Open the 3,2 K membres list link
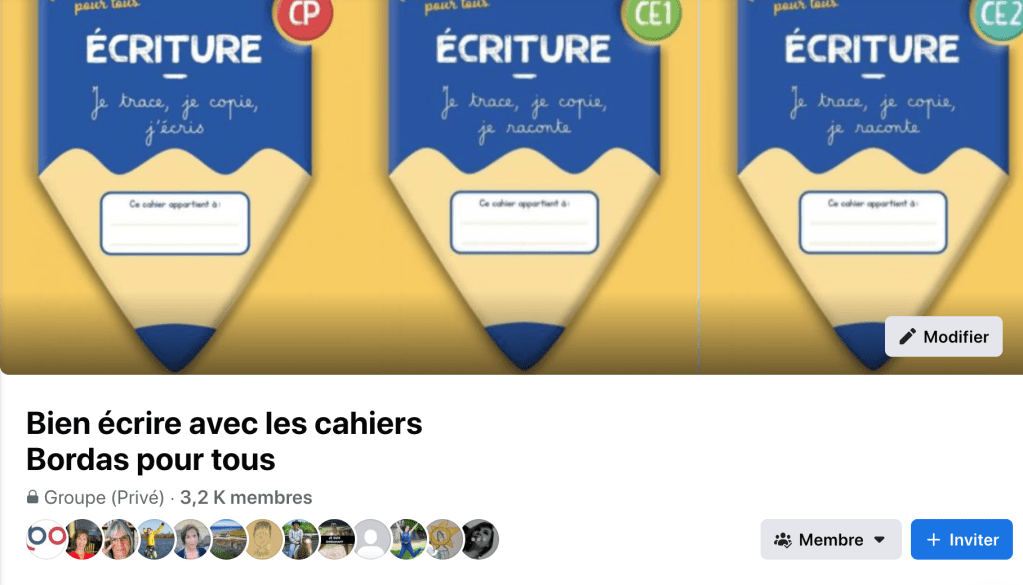 tap(246, 498)
